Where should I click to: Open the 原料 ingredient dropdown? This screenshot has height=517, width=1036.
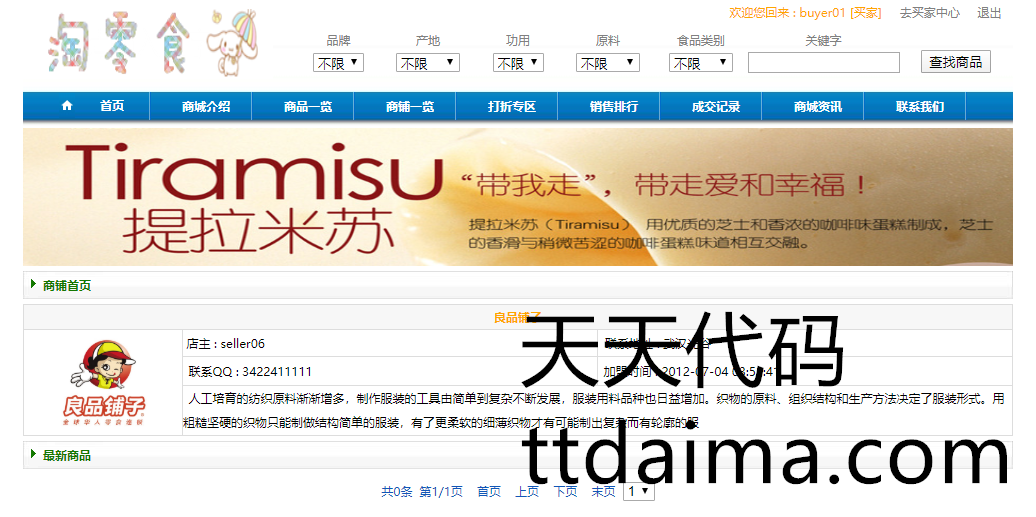coord(607,63)
